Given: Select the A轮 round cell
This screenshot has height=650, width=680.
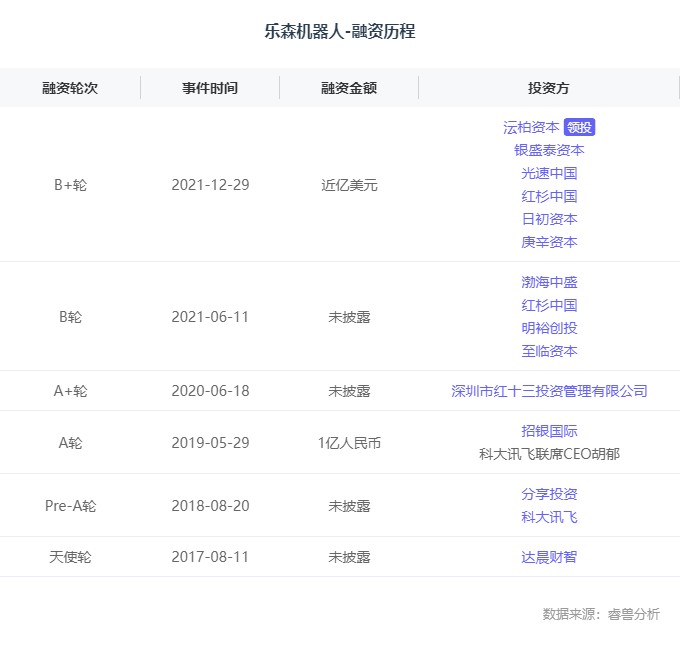Looking at the screenshot, I should click(70, 443).
